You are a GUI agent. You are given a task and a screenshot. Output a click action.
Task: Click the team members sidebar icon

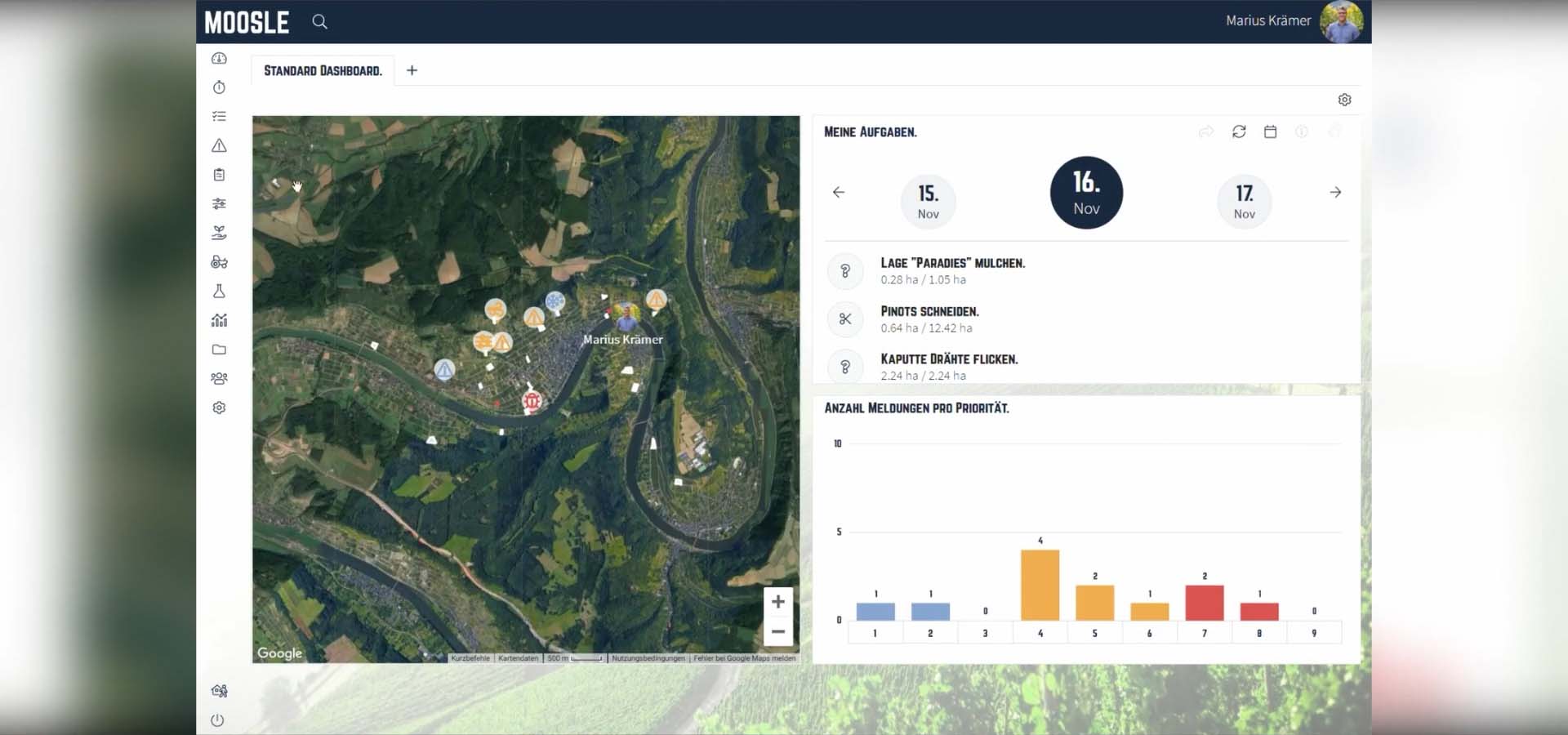[x=219, y=379]
